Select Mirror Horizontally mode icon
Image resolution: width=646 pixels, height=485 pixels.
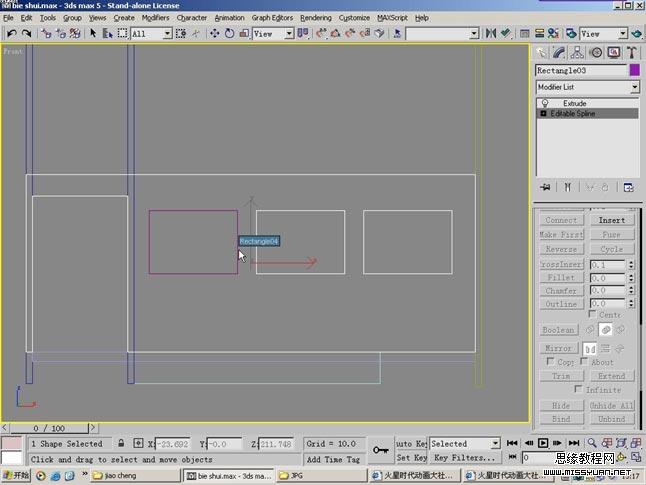click(x=590, y=349)
